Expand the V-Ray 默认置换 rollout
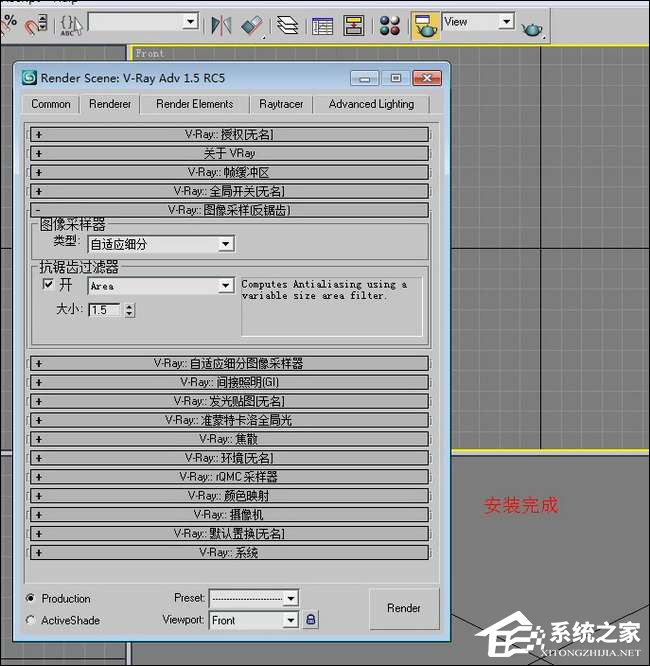Image resolution: width=650 pixels, height=666 pixels. [x=229, y=533]
